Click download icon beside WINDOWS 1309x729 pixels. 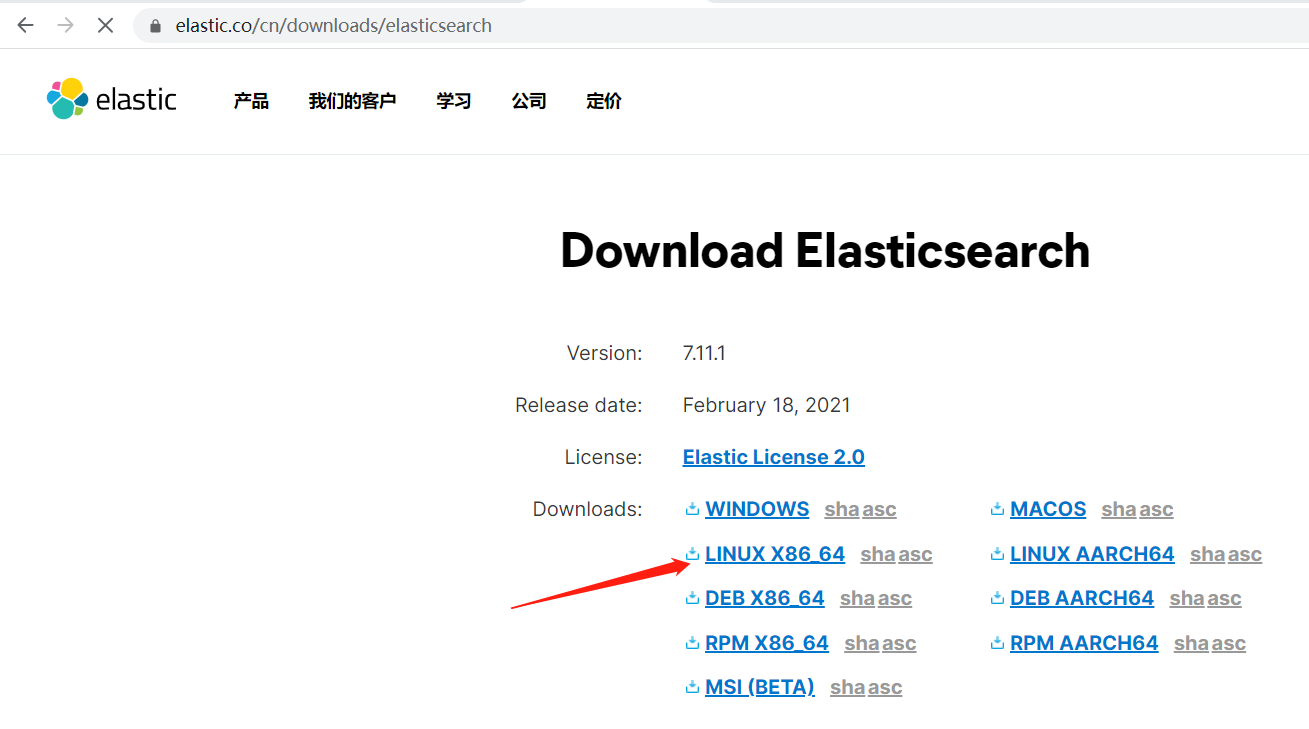point(692,509)
